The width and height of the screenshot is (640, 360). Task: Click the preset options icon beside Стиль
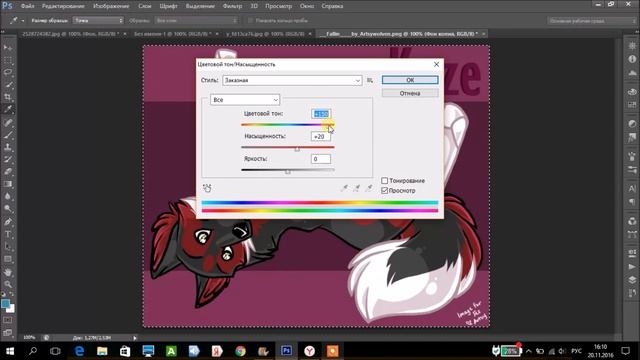tap(369, 80)
